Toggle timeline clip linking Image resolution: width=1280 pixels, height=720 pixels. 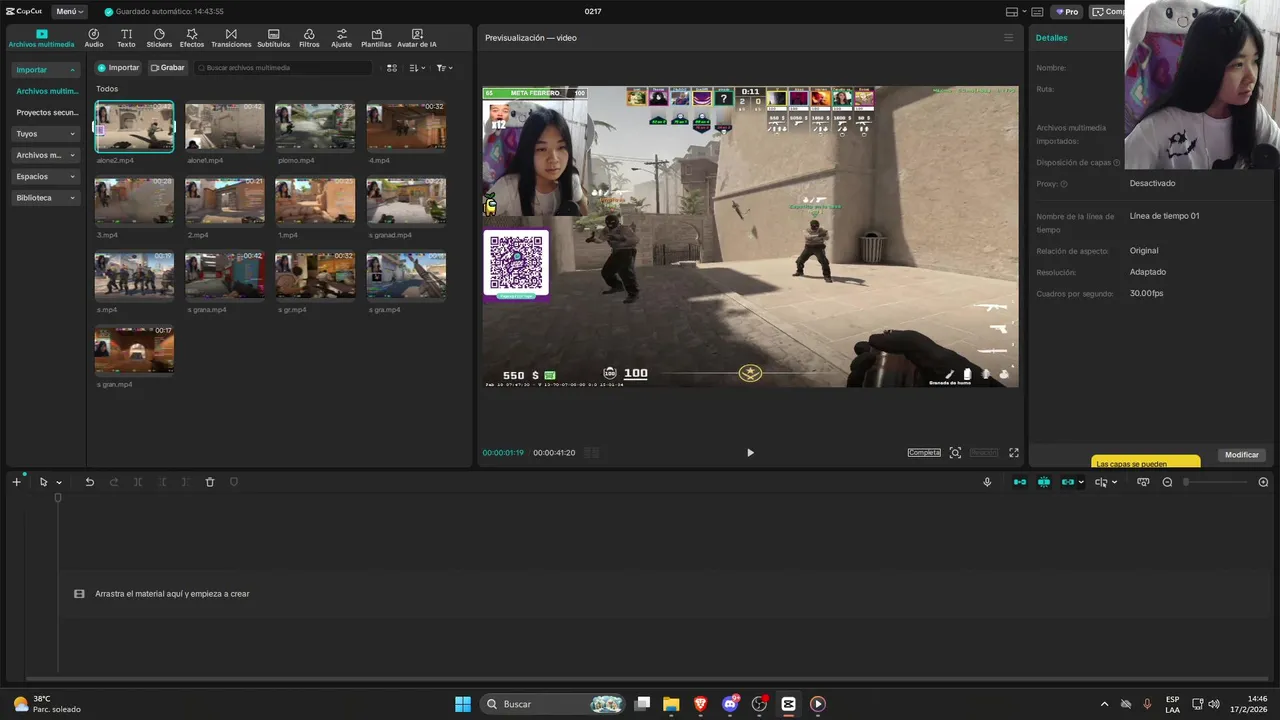[1068, 482]
